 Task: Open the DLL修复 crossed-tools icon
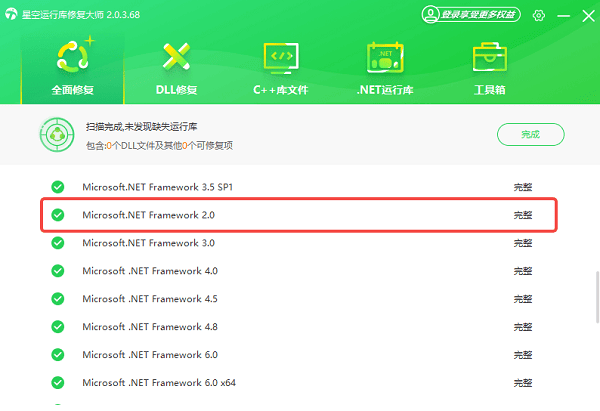(x=176, y=57)
